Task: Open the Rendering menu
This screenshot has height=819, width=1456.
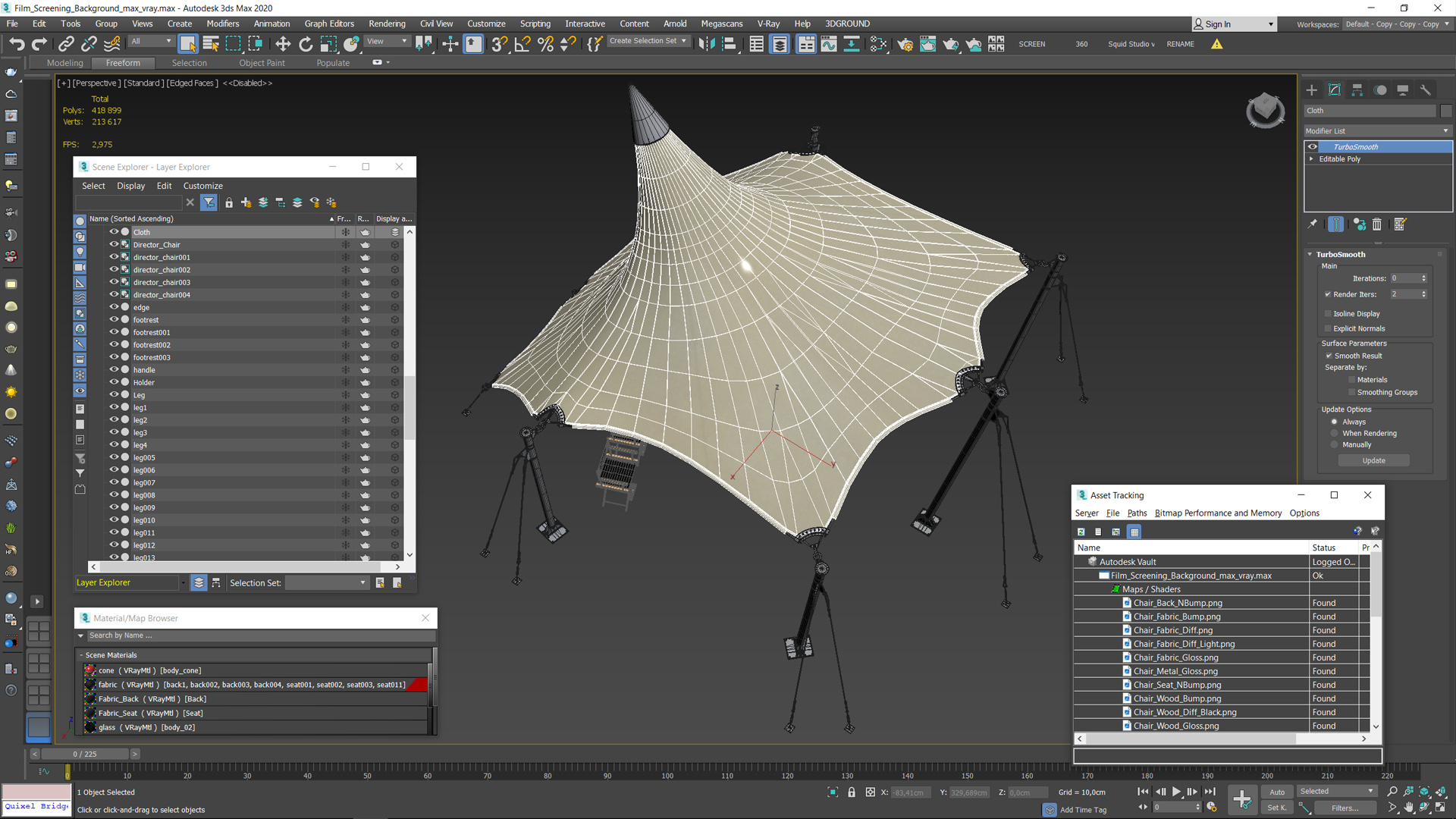Action: (x=387, y=24)
